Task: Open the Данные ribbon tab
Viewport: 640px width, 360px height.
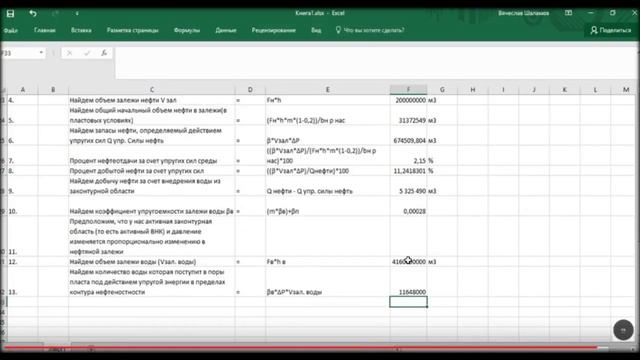Action: point(226,30)
